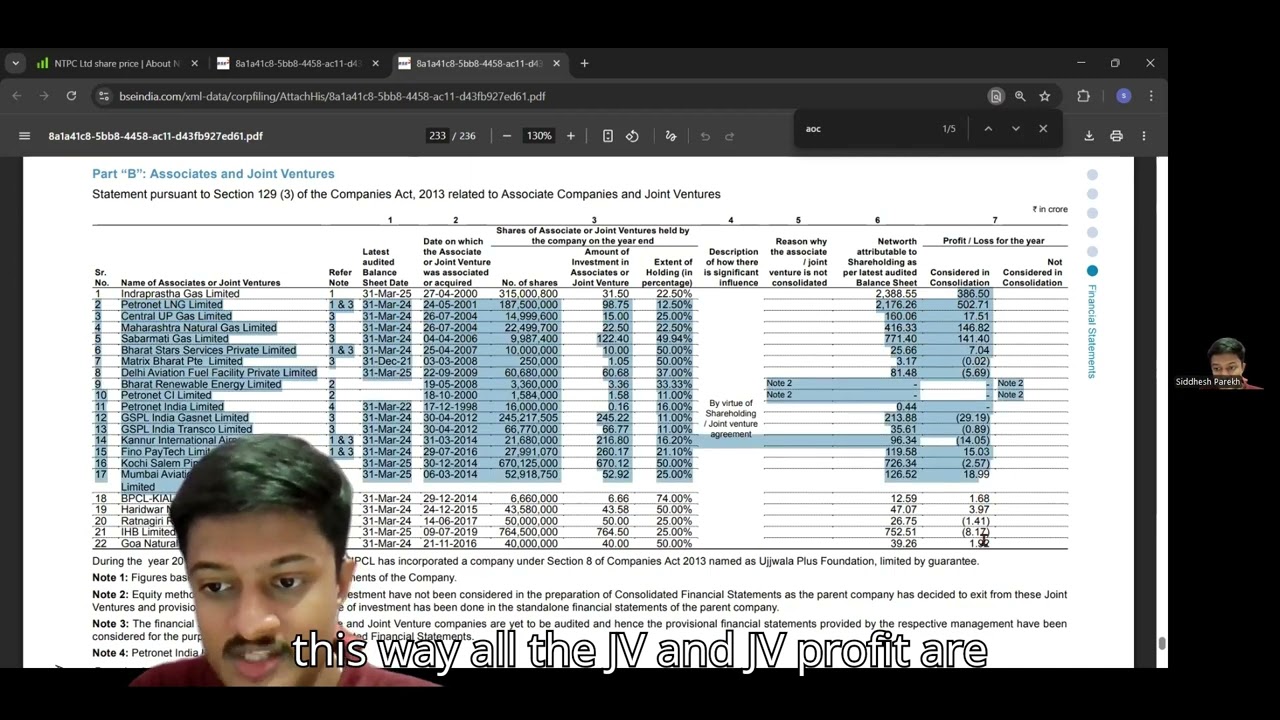The width and height of the screenshot is (1280, 720).
Task: Click the 'Part B: Associates and Joint Ventures' heading
Action: 213,174
